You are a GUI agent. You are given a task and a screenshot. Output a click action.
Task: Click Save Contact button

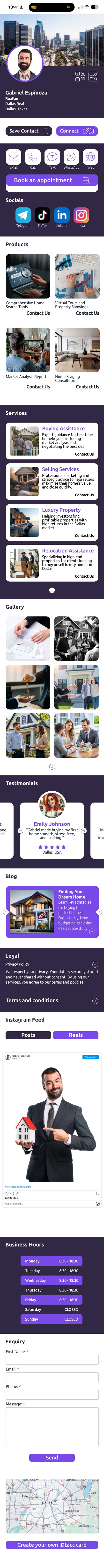pyautogui.click(x=29, y=131)
